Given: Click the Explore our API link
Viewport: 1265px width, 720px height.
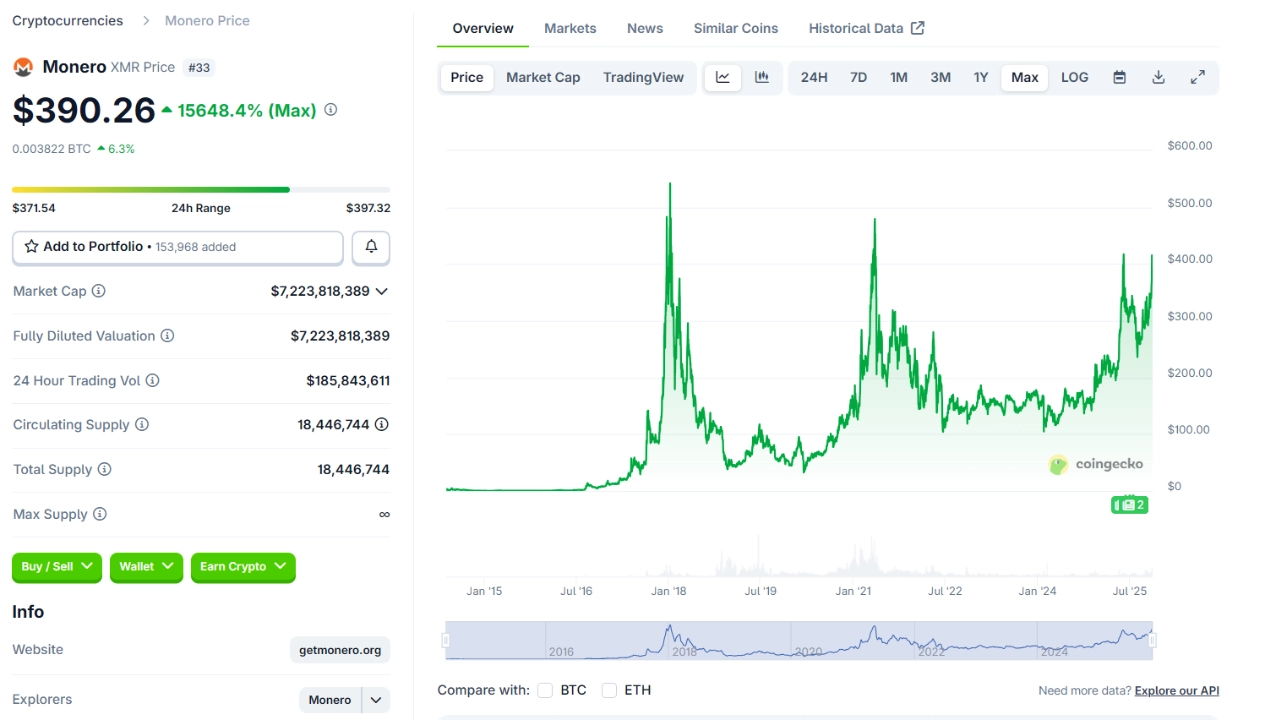Looking at the screenshot, I should click(x=1176, y=690).
